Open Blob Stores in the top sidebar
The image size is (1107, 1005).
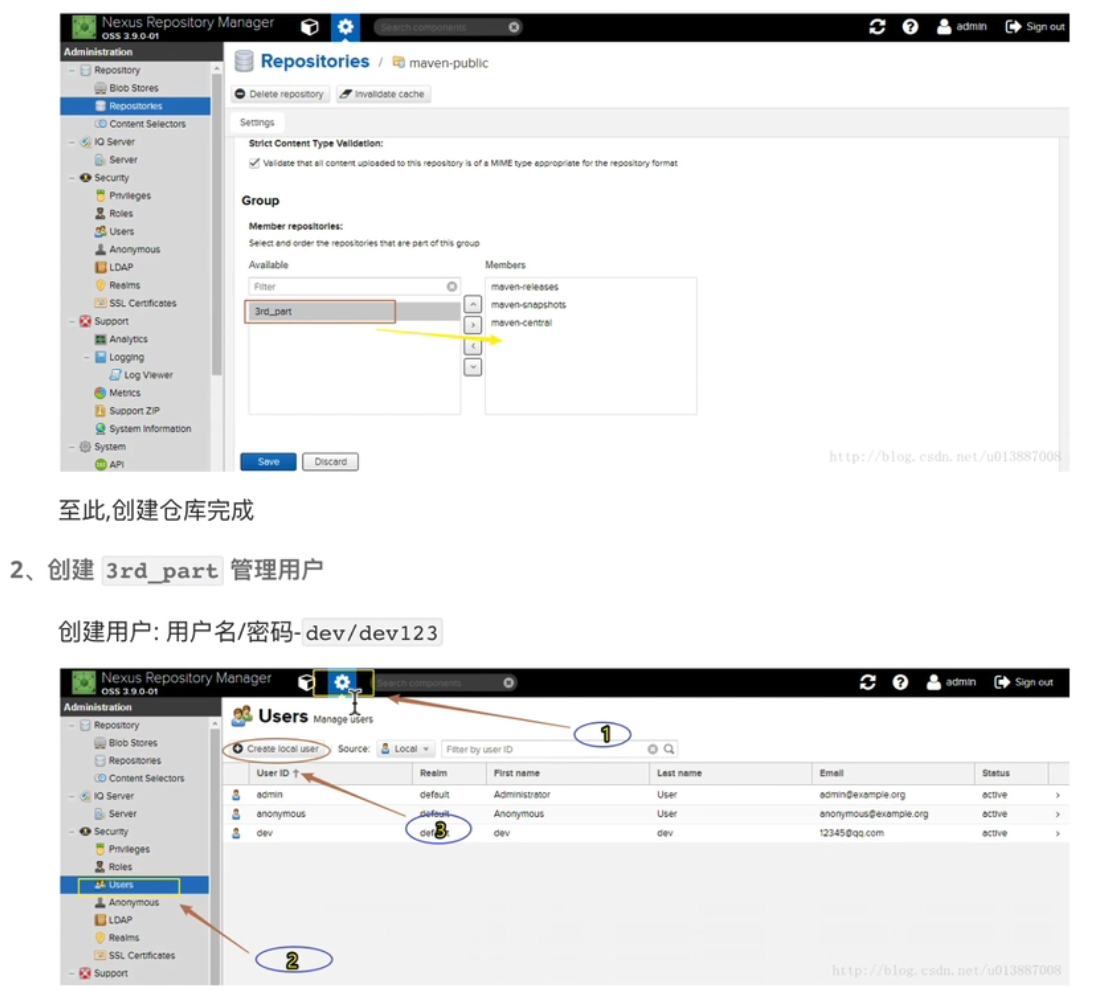[x=133, y=88]
